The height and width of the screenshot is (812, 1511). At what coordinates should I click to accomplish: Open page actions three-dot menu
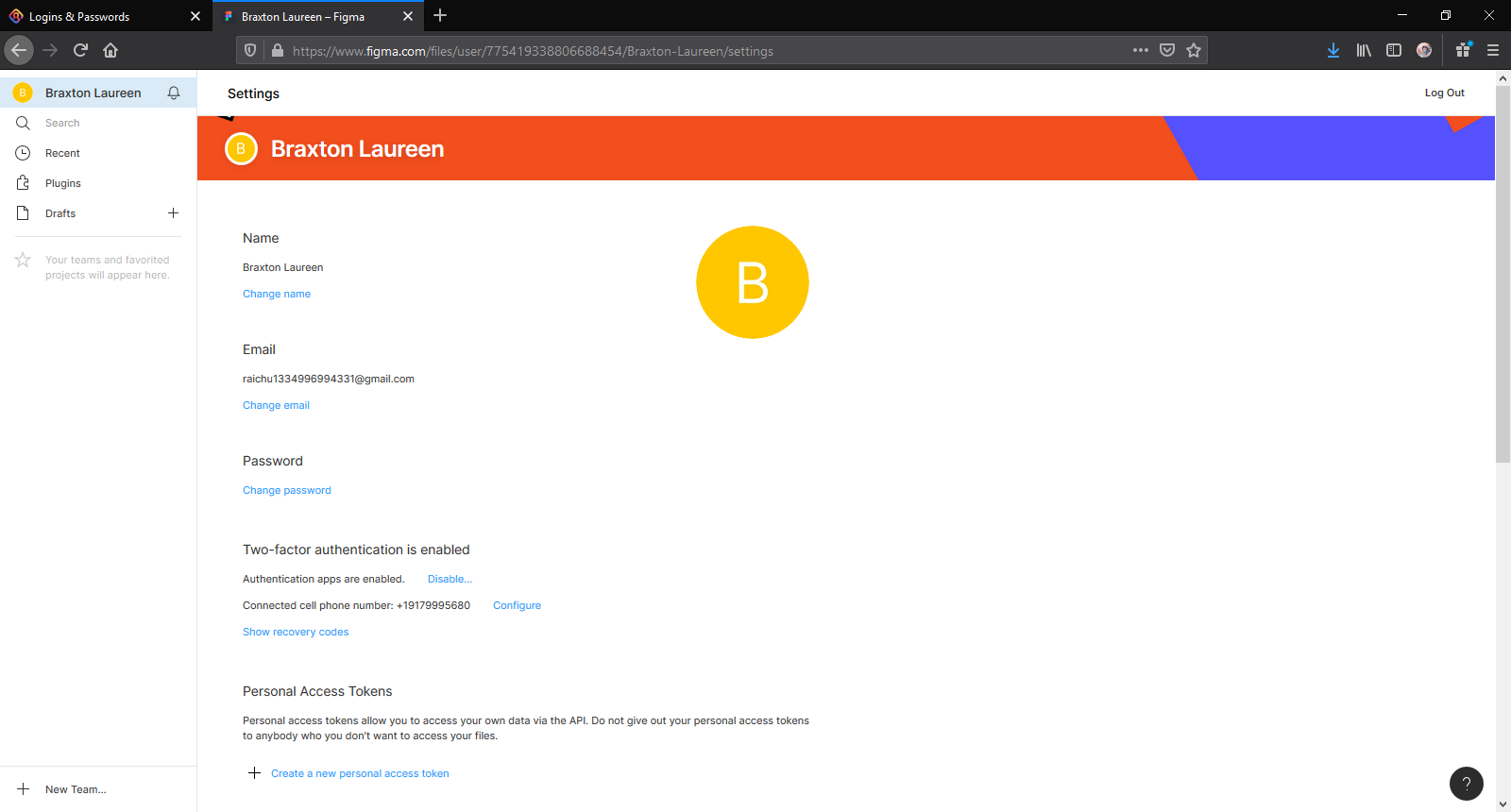pyautogui.click(x=1141, y=50)
